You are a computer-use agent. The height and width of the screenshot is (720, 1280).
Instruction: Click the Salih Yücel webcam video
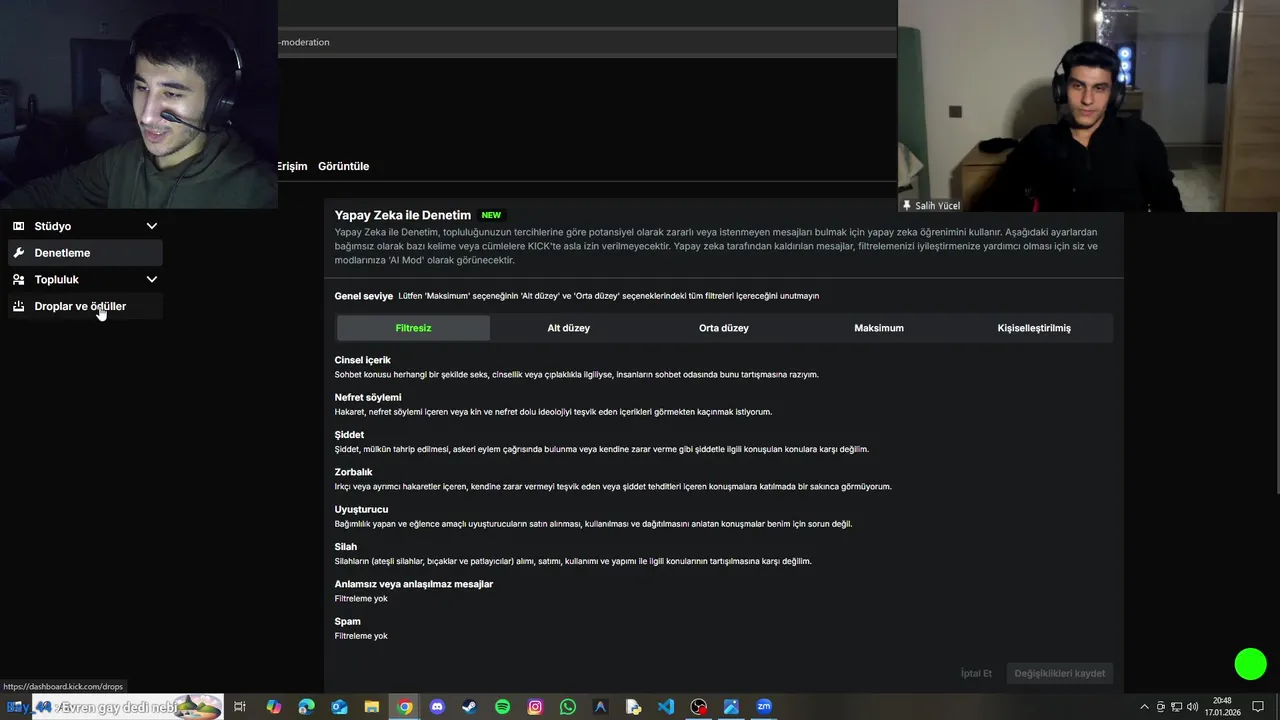point(1088,105)
